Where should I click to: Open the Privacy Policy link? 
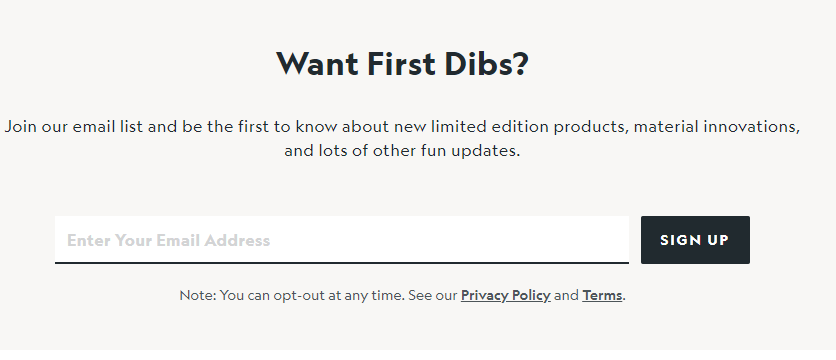click(x=505, y=295)
